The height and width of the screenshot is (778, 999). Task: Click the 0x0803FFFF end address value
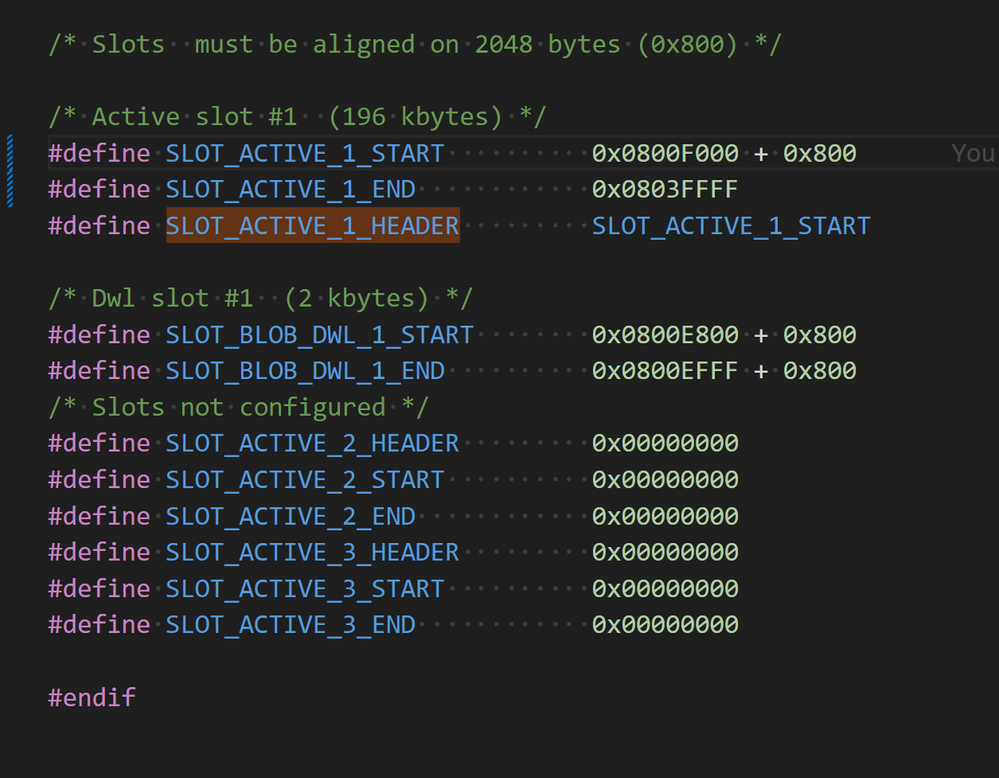point(665,189)
